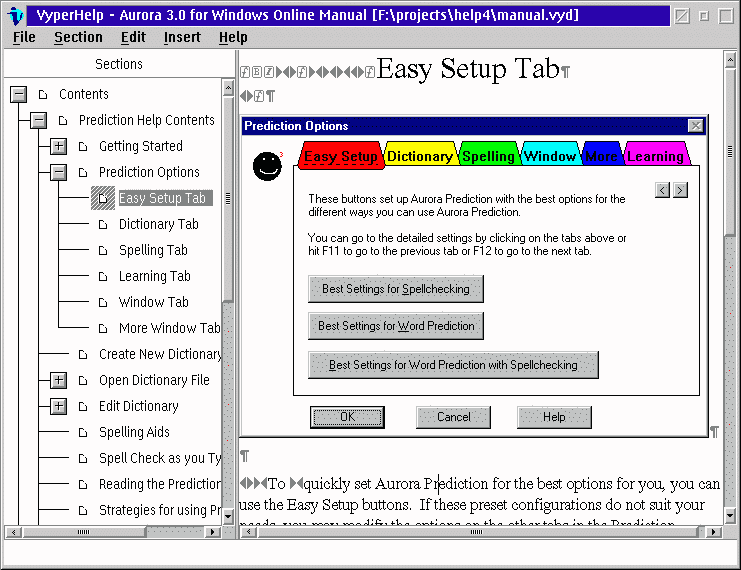Click the highlighted page icon of Easy Setup Tab
741x570 pixels.
tap(103, 198)
